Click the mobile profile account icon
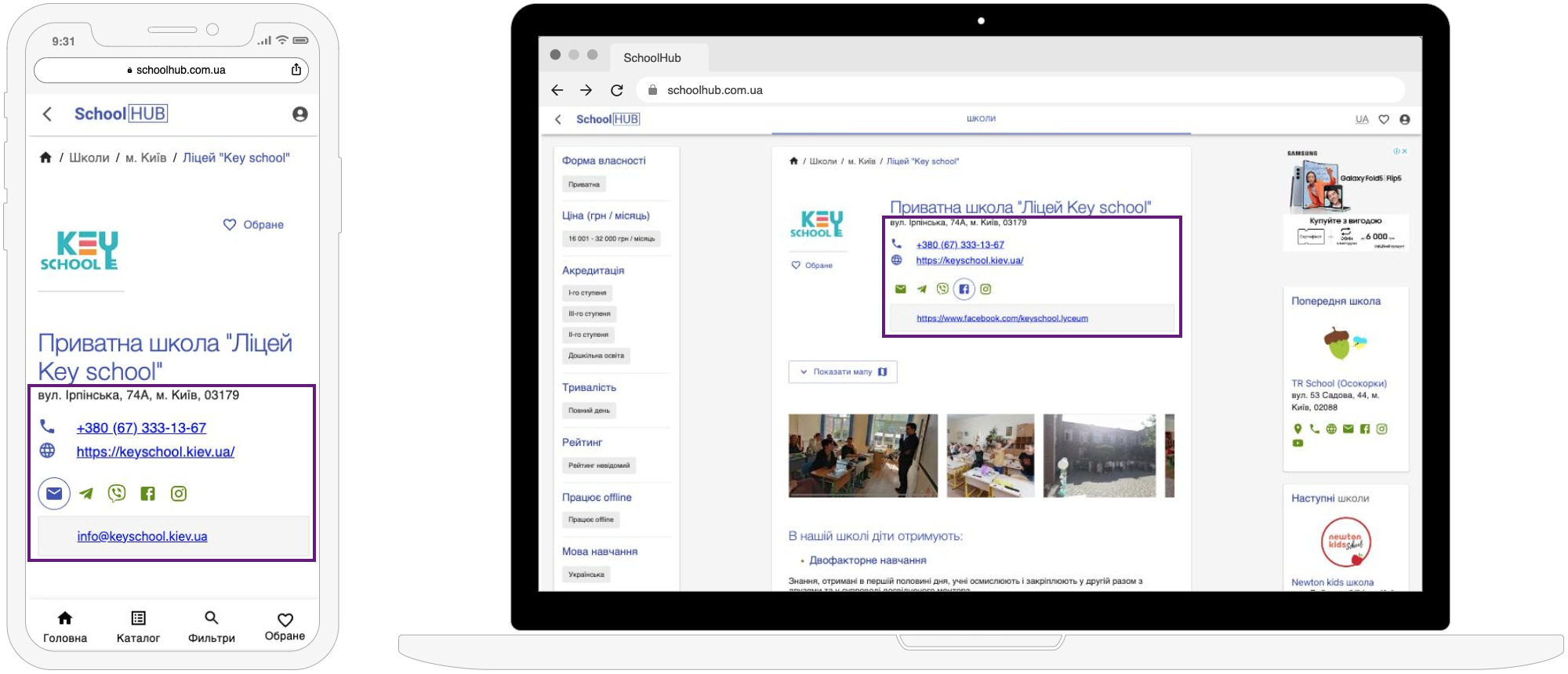This screenshot has width=1568, height=674. tap(299, 114)
